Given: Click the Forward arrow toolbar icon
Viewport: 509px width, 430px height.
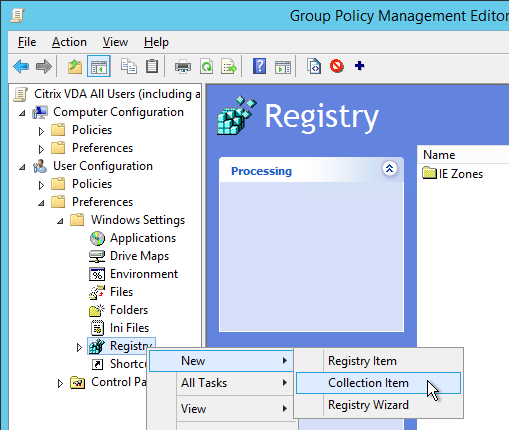Looking at the screenshot, I should pyautogui.click(x=44, y=66).
